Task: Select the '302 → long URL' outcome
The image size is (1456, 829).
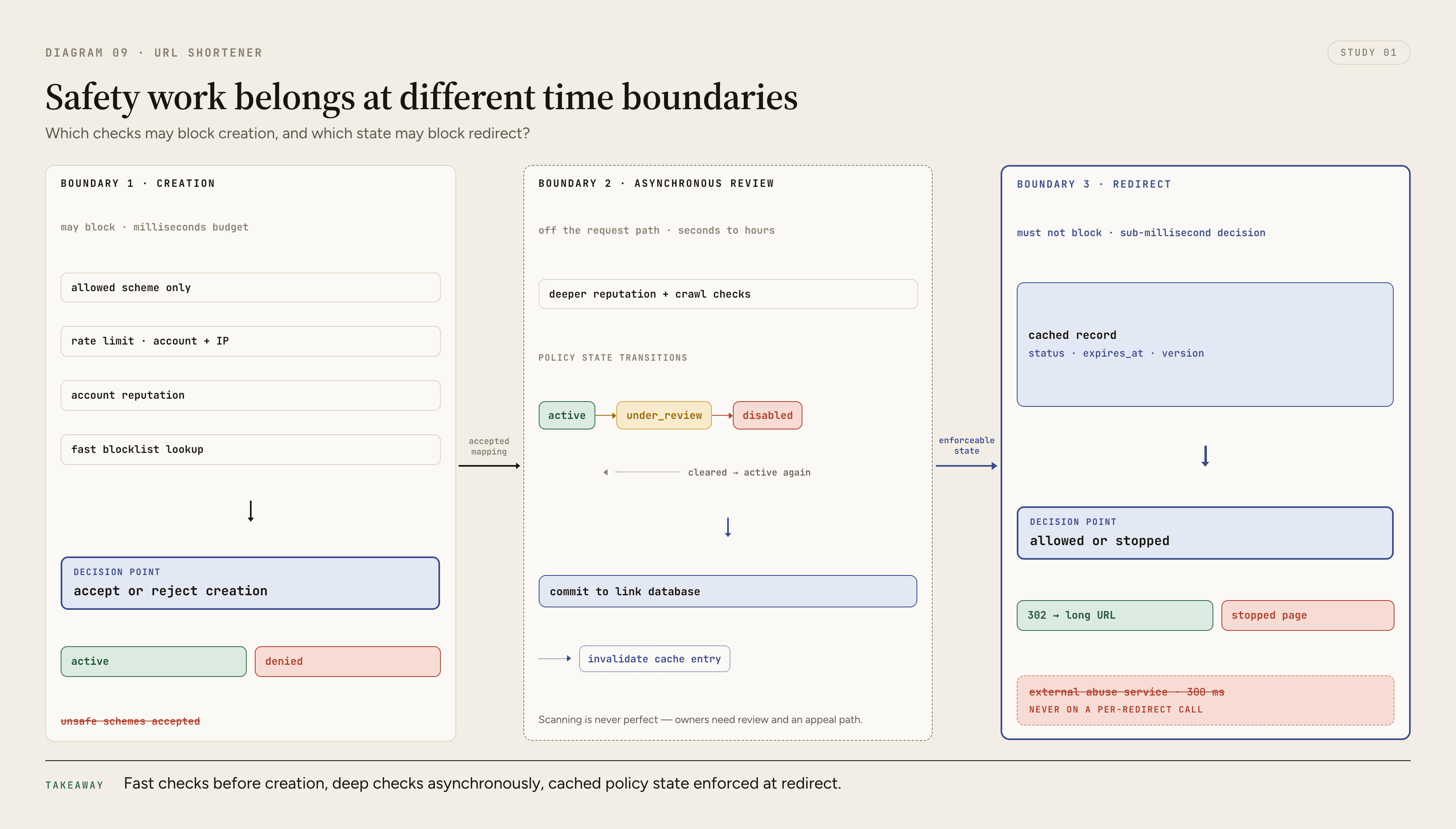Action: pyautogui.click(x=1115, y=615)
